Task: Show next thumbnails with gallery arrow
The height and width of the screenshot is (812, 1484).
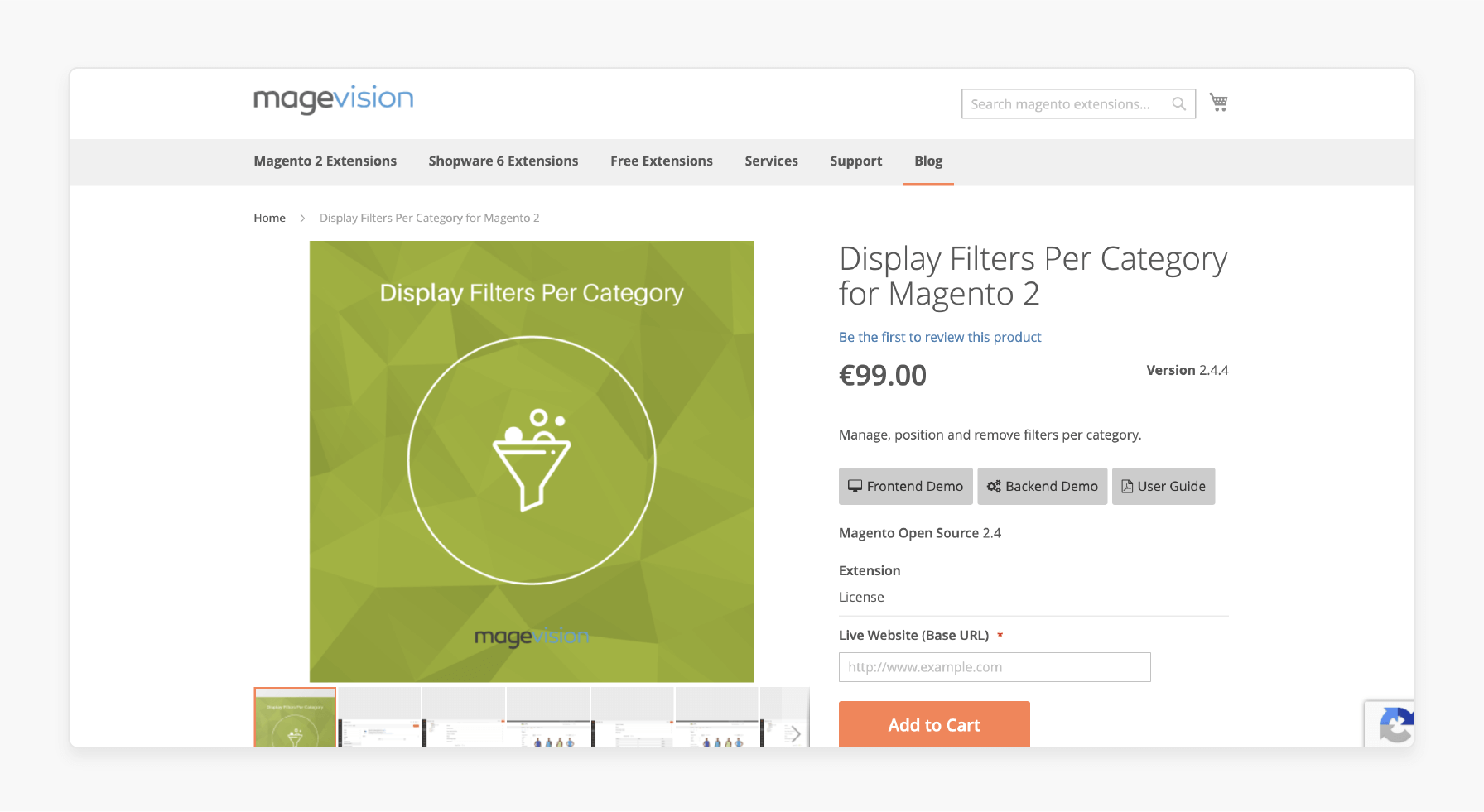Action: coord(795,733)
